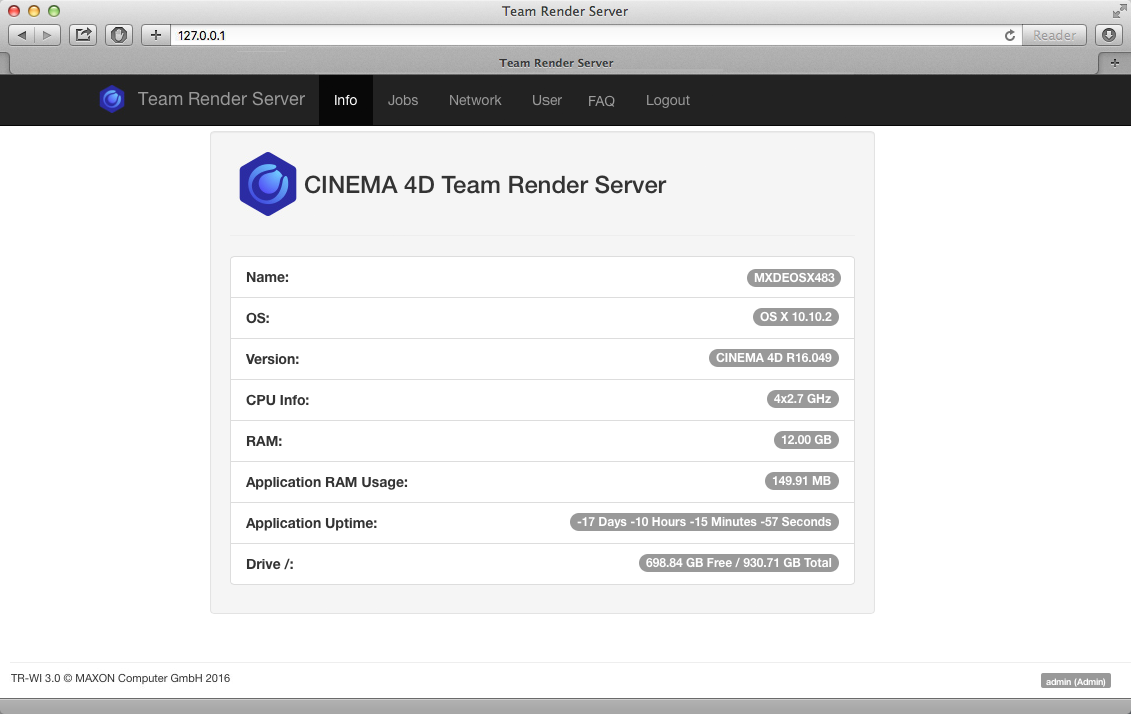Click the CPU Info: row label
This screenshot has height=714, width=1131.
pos(278,400)
